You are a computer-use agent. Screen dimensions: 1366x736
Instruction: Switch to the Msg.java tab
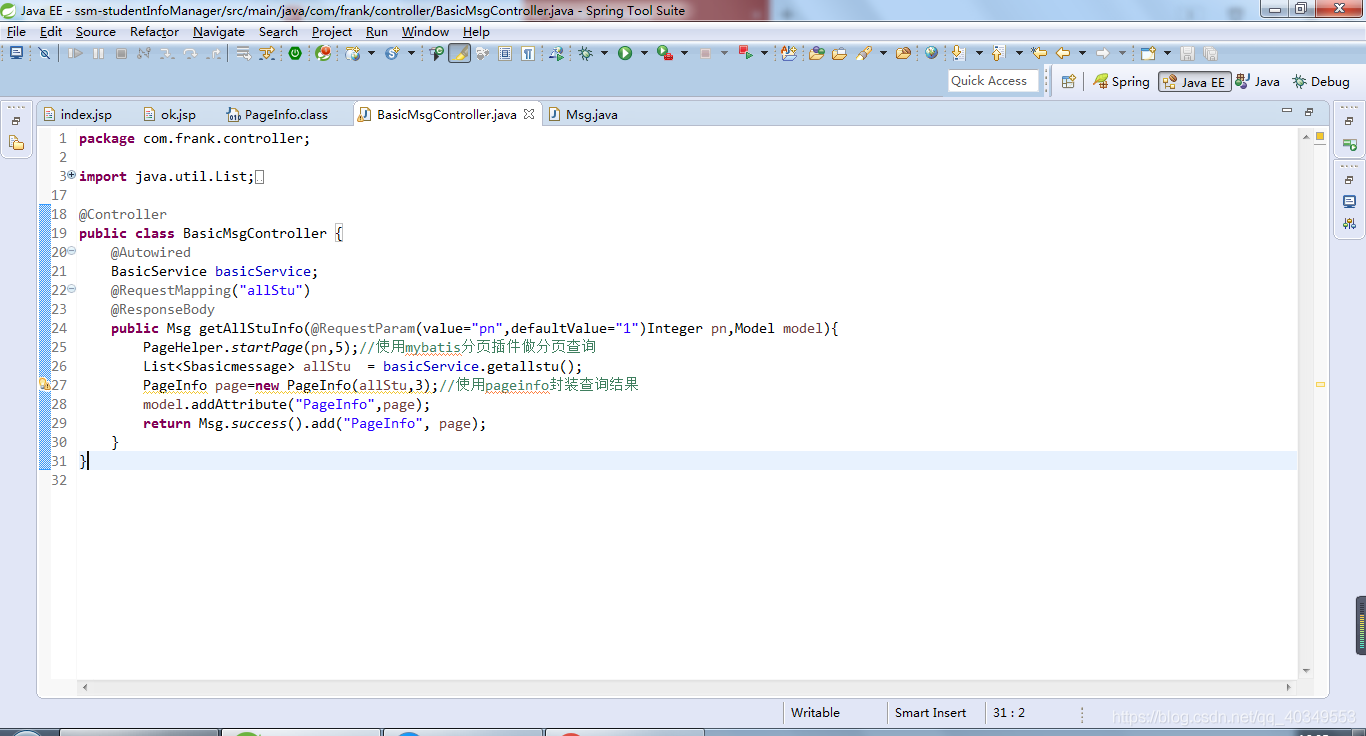583,114
